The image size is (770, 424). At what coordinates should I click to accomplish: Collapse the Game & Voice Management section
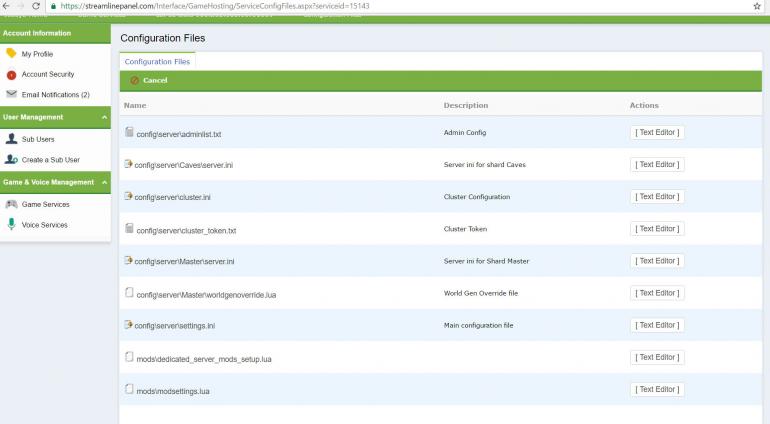coord(105,182)
